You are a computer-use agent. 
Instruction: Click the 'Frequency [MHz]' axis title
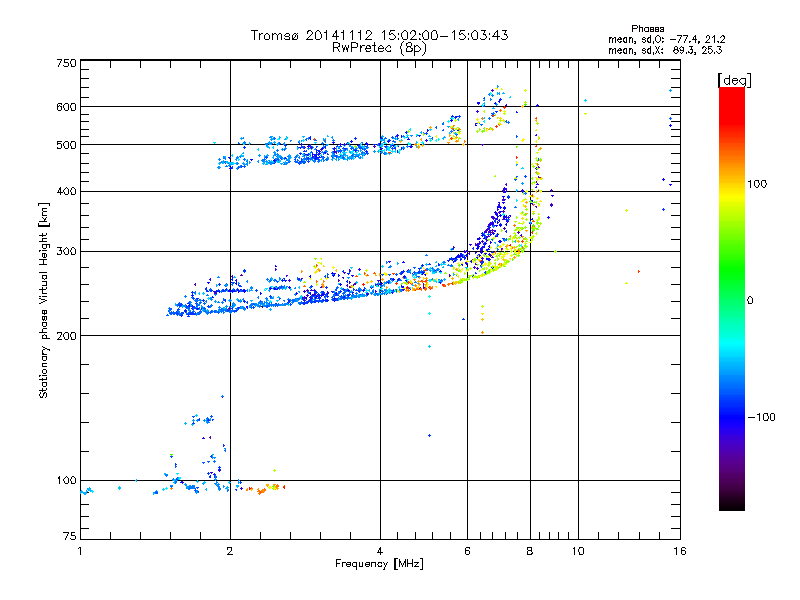(379, 564)
